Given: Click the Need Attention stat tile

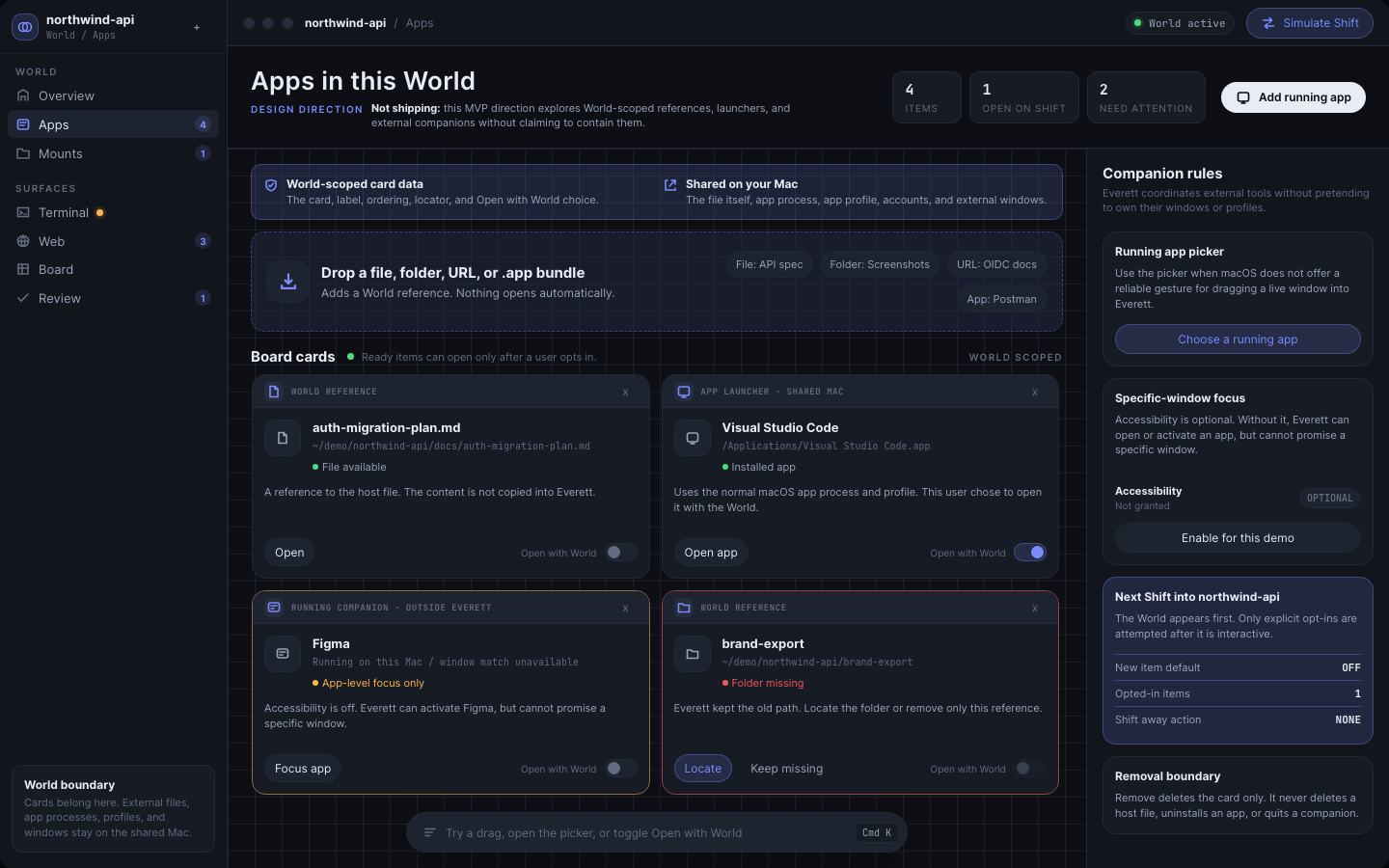Looking at the screenshot, I should (x=1146, y=97).
